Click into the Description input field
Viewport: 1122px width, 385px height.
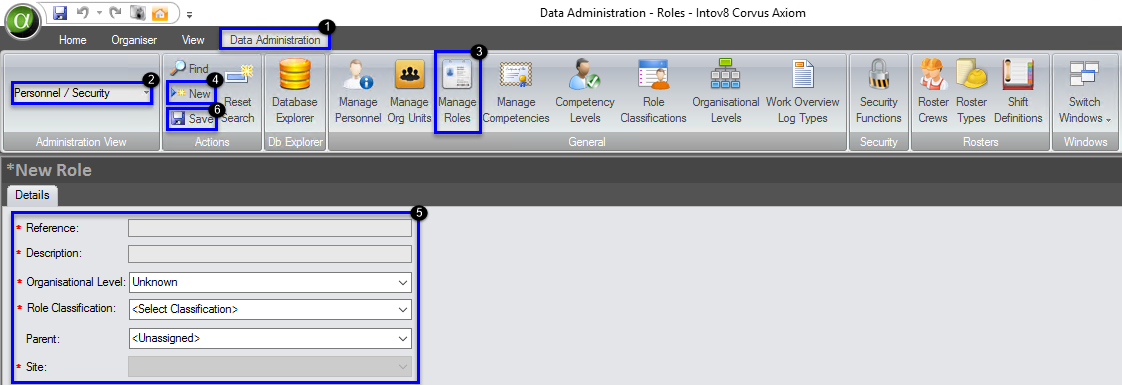point(270,253)
